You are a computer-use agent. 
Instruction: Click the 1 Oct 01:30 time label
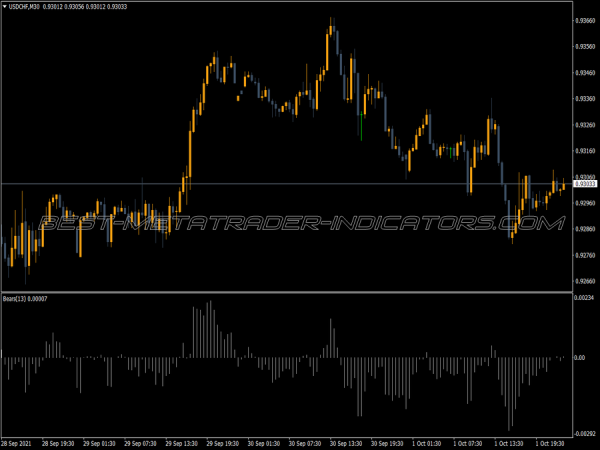[427, 443]
